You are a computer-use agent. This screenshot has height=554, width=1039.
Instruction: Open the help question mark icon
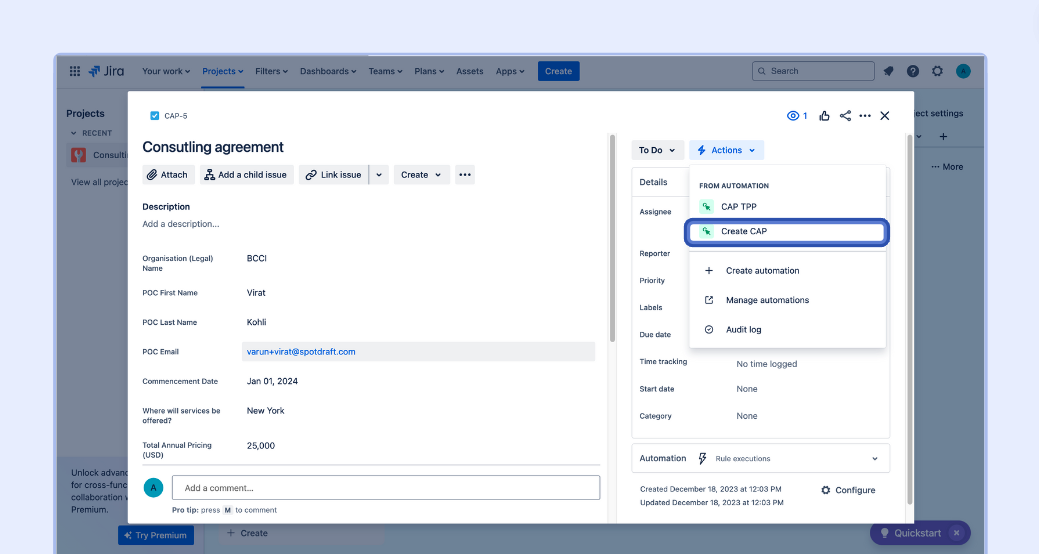click(x=913, y=71)
